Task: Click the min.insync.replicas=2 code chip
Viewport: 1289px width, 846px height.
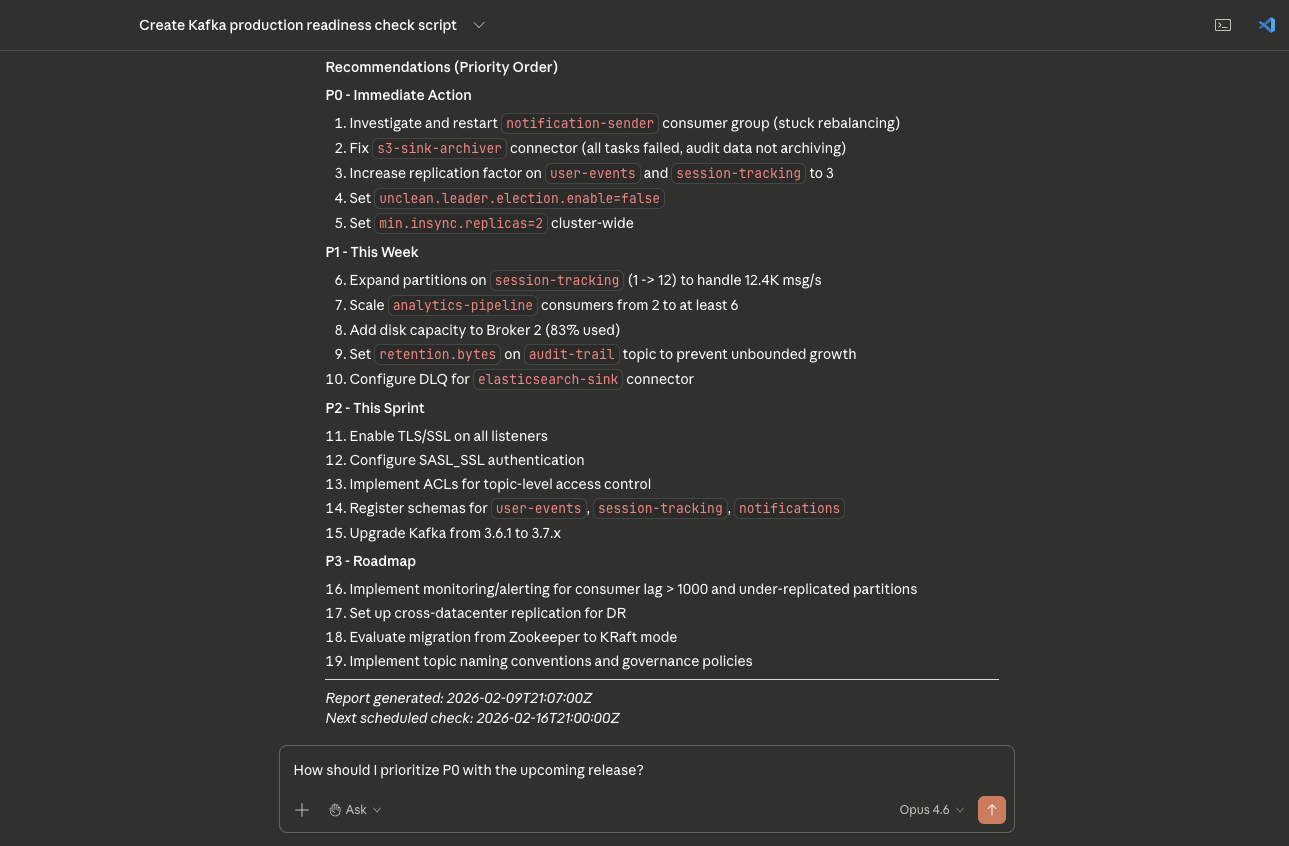Action: click(460, 223)
